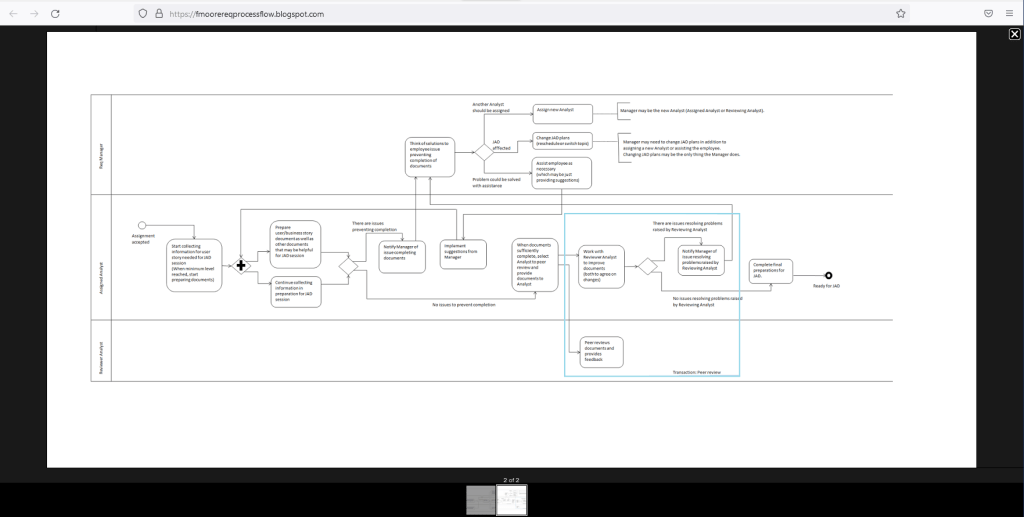Viewport: 1024px width, 517px height.
Task: Open the browser hamburger menu
Action: (1010, 13)
